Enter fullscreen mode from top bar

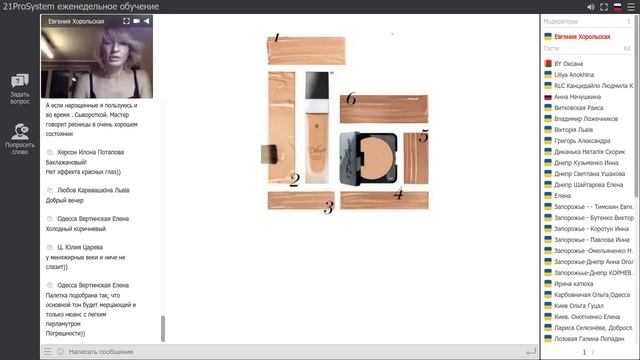coord(604,7)
